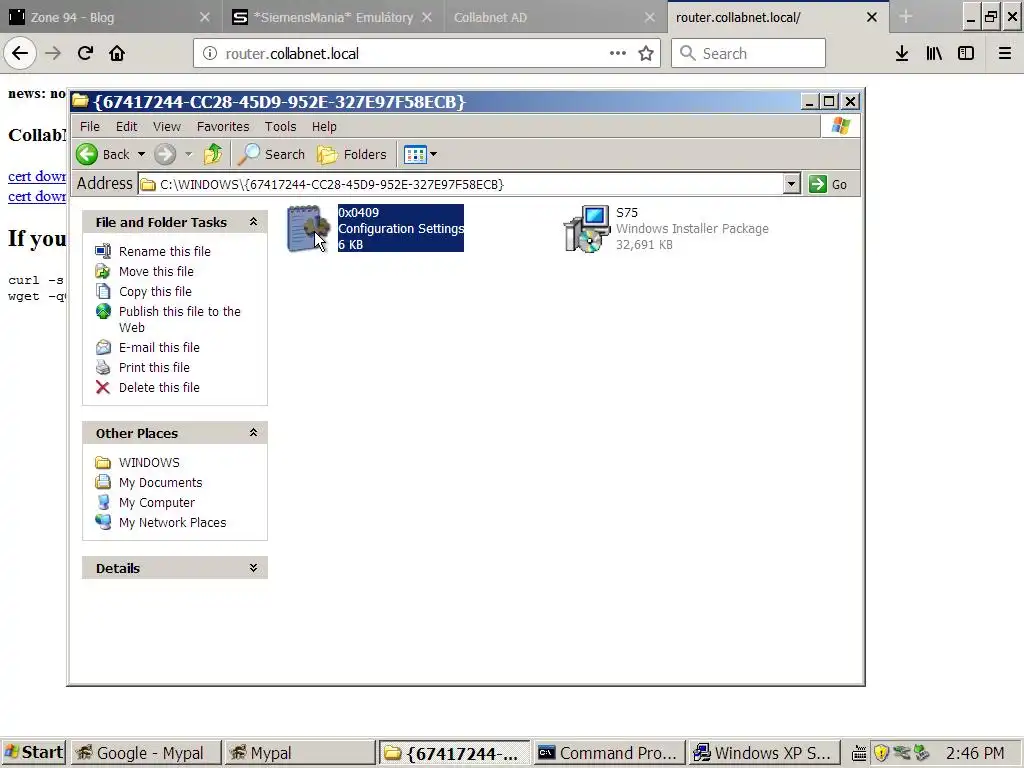Click the Go button beside Address bar
1024x768 pixels.
point(828,184)
